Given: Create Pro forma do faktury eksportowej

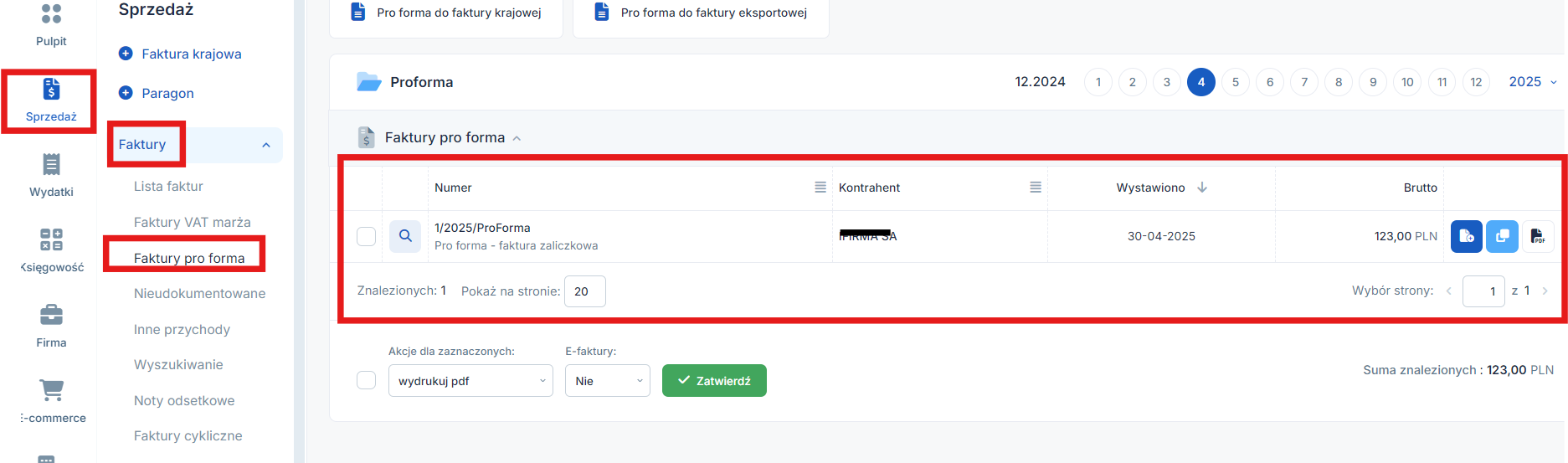Looking at the screenshot, I should 701,13.
